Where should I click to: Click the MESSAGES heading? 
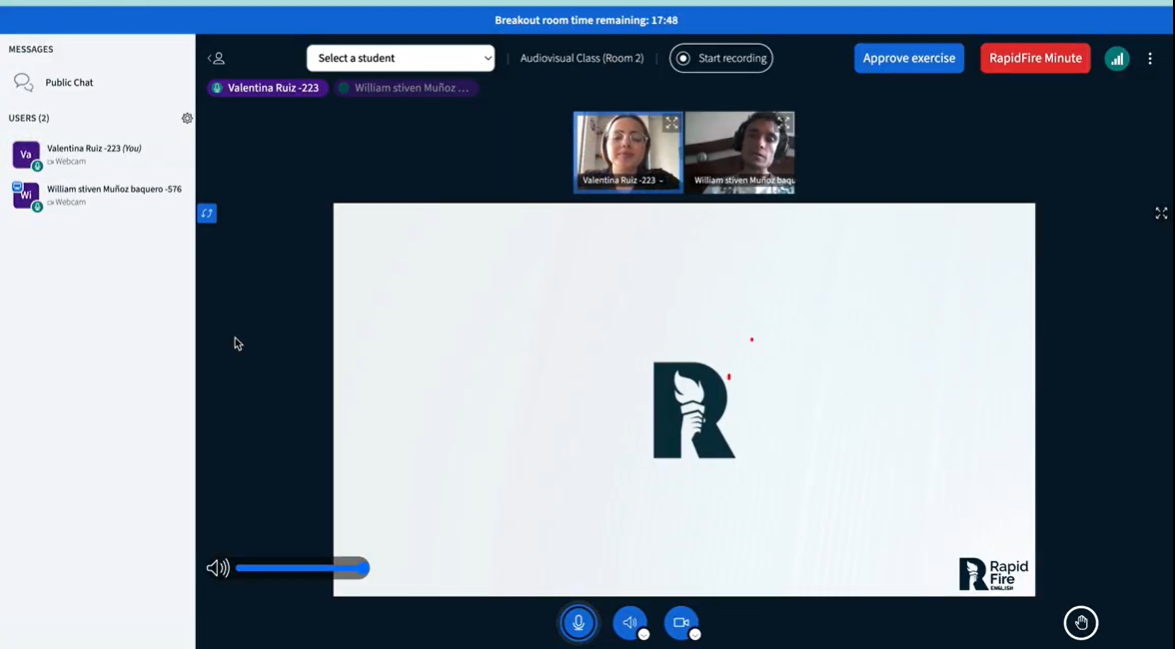pos(31,49)
